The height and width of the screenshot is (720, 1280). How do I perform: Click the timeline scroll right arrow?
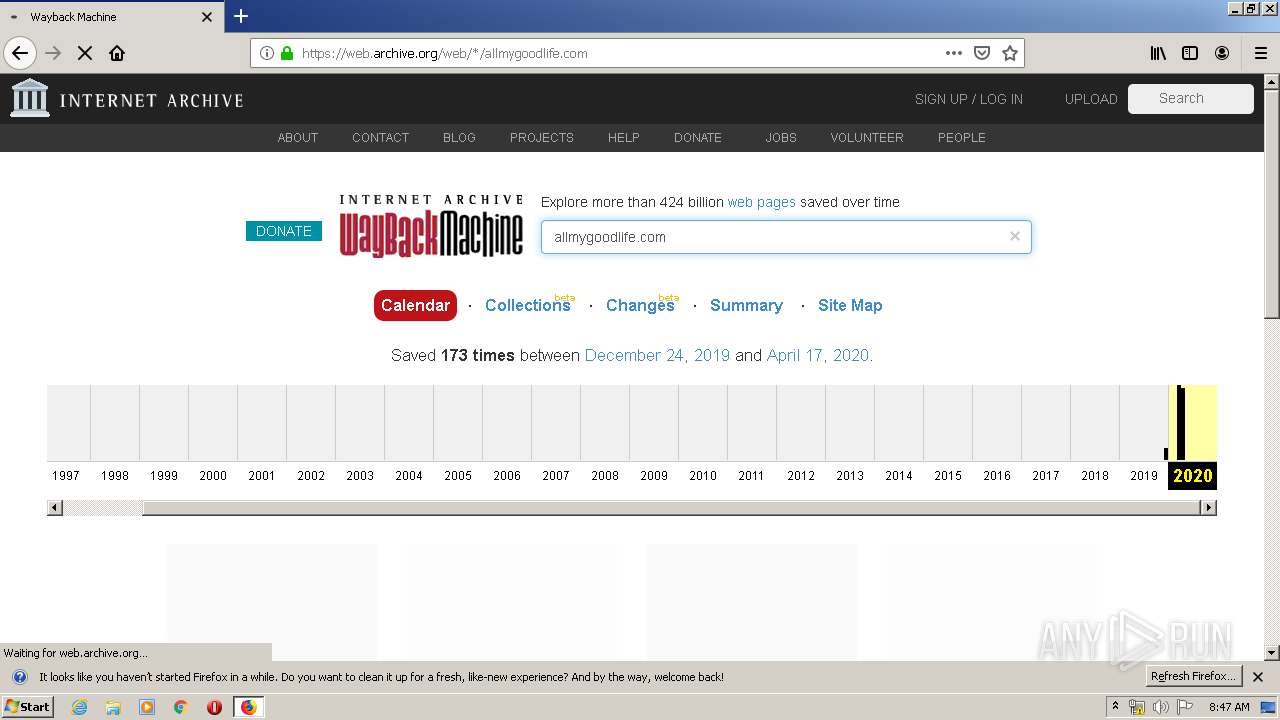(x=1208, y=508)
